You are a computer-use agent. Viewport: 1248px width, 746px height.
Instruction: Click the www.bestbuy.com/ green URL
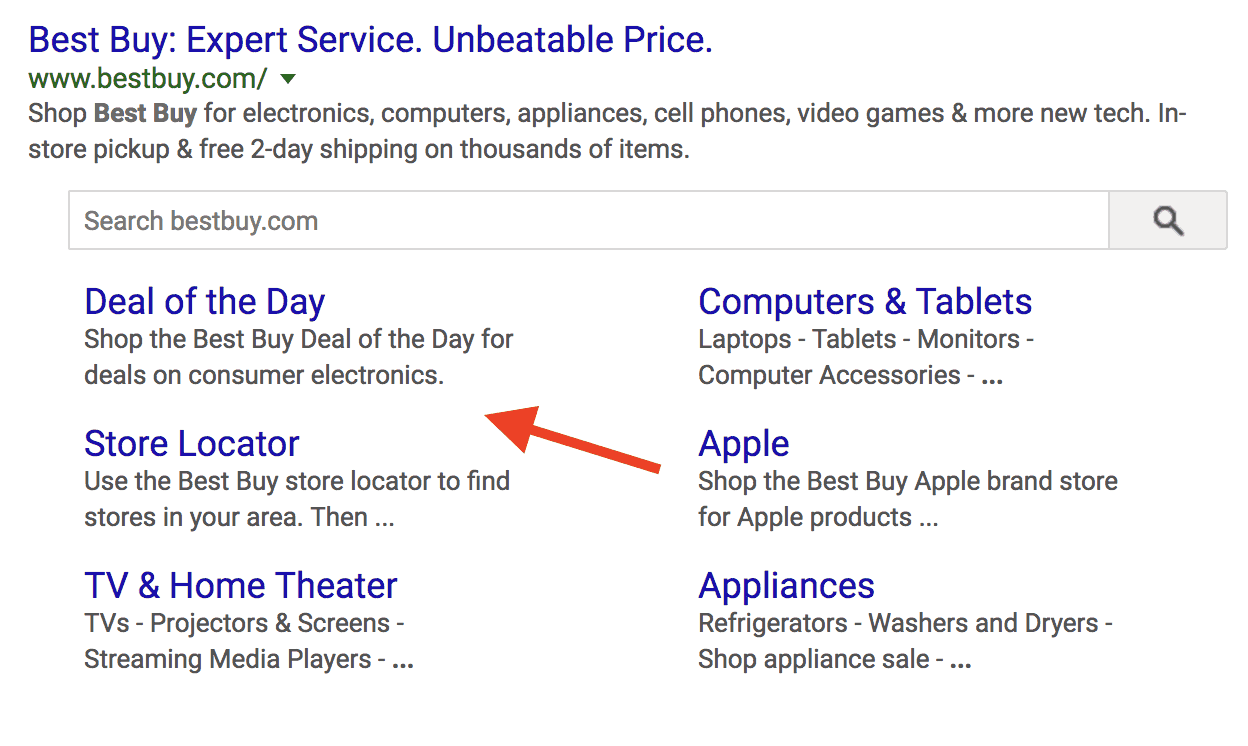pyautogui.click(x=148, y=78)
